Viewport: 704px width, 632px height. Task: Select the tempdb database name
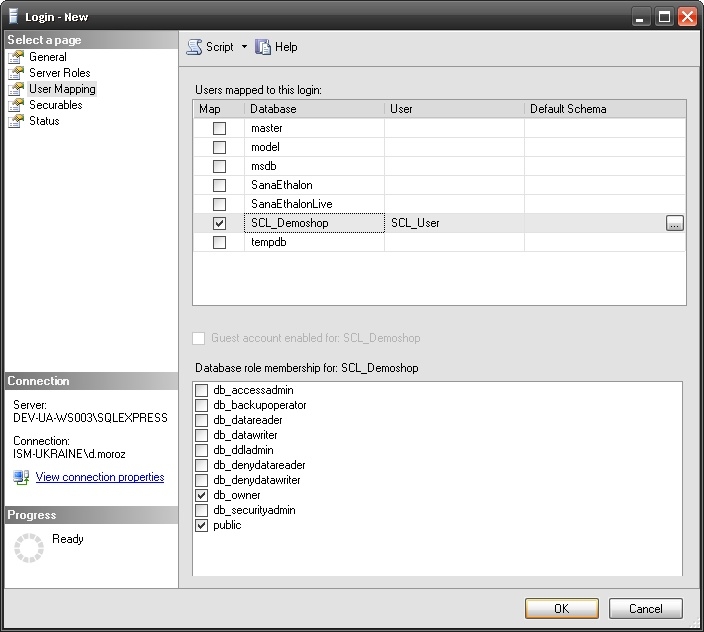pyautogui.click(x=268, y=242)
